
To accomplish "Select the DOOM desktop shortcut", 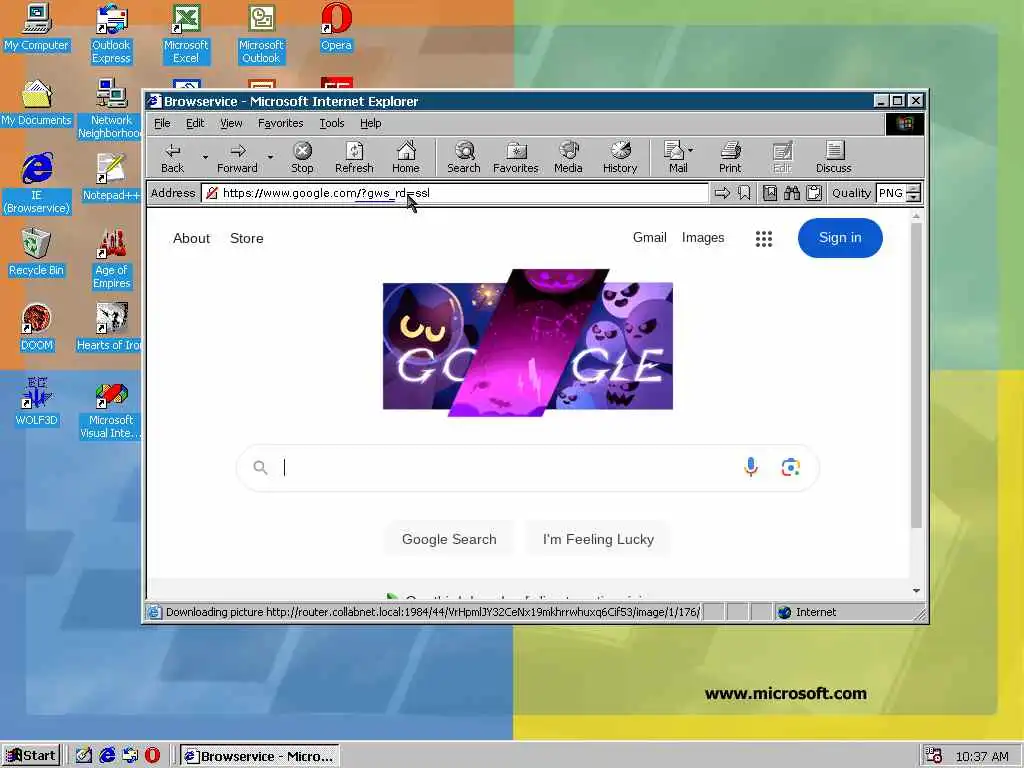I will pyautogui.click(x=37, y=328).
